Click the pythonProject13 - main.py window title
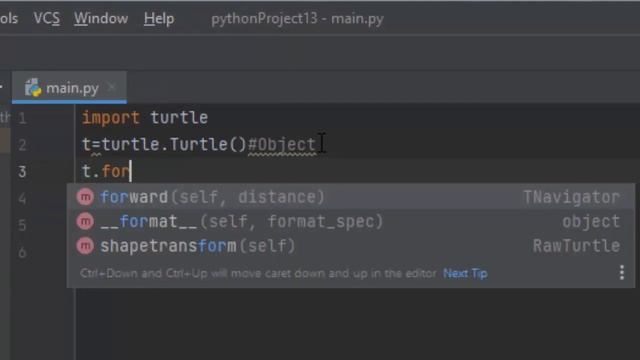Viewport: 640px width, 360px height. pos(298,19)
